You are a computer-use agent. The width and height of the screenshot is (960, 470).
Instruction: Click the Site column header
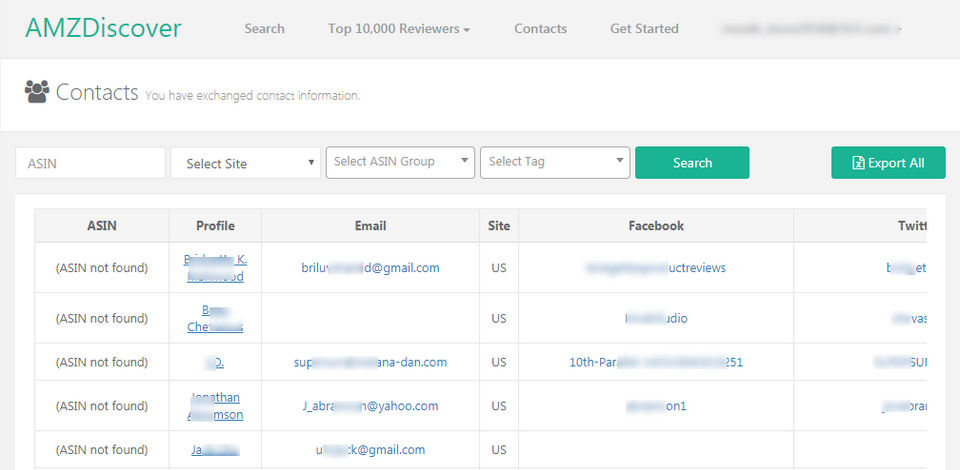499,226
